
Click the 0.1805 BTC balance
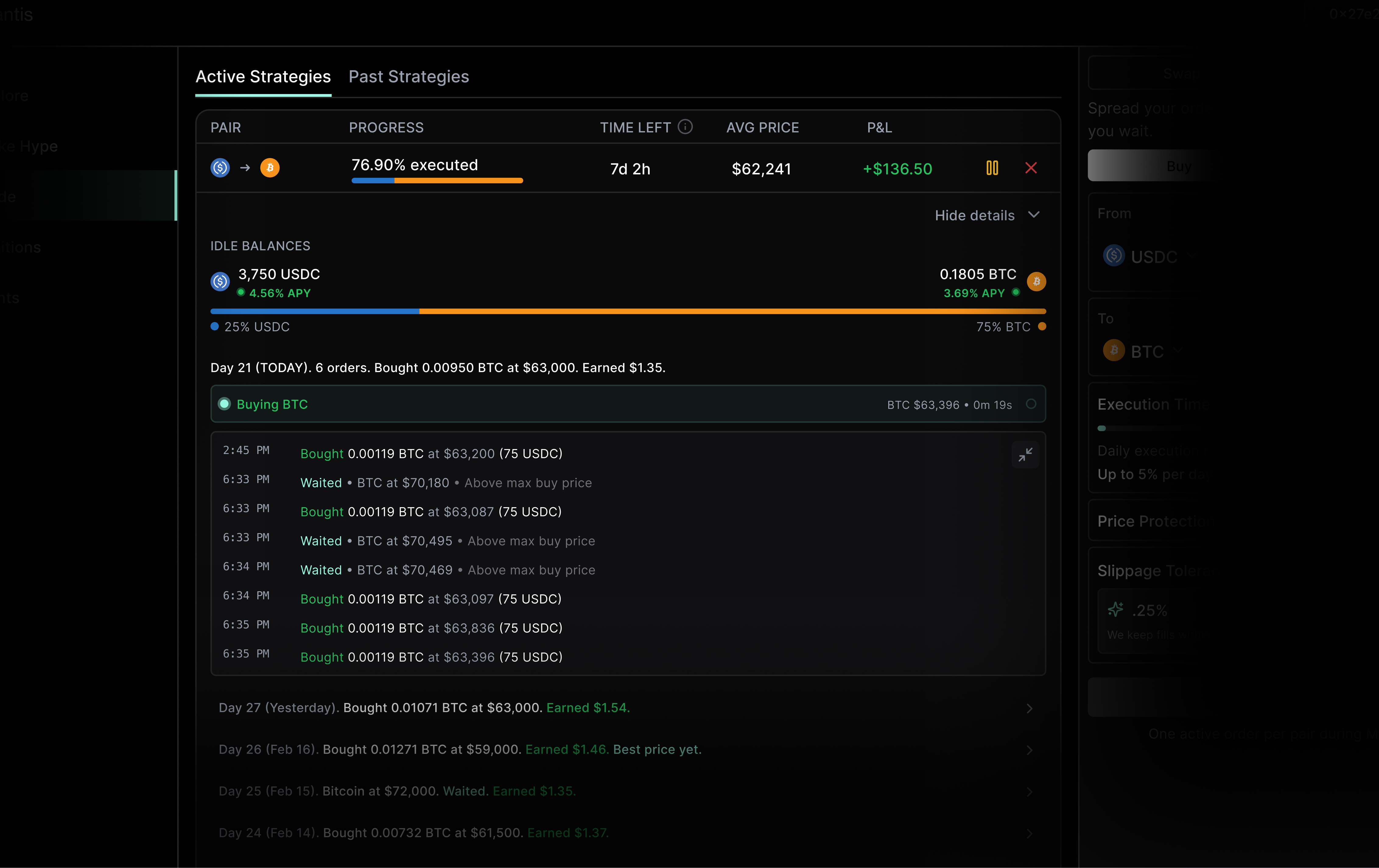[977, 274]
